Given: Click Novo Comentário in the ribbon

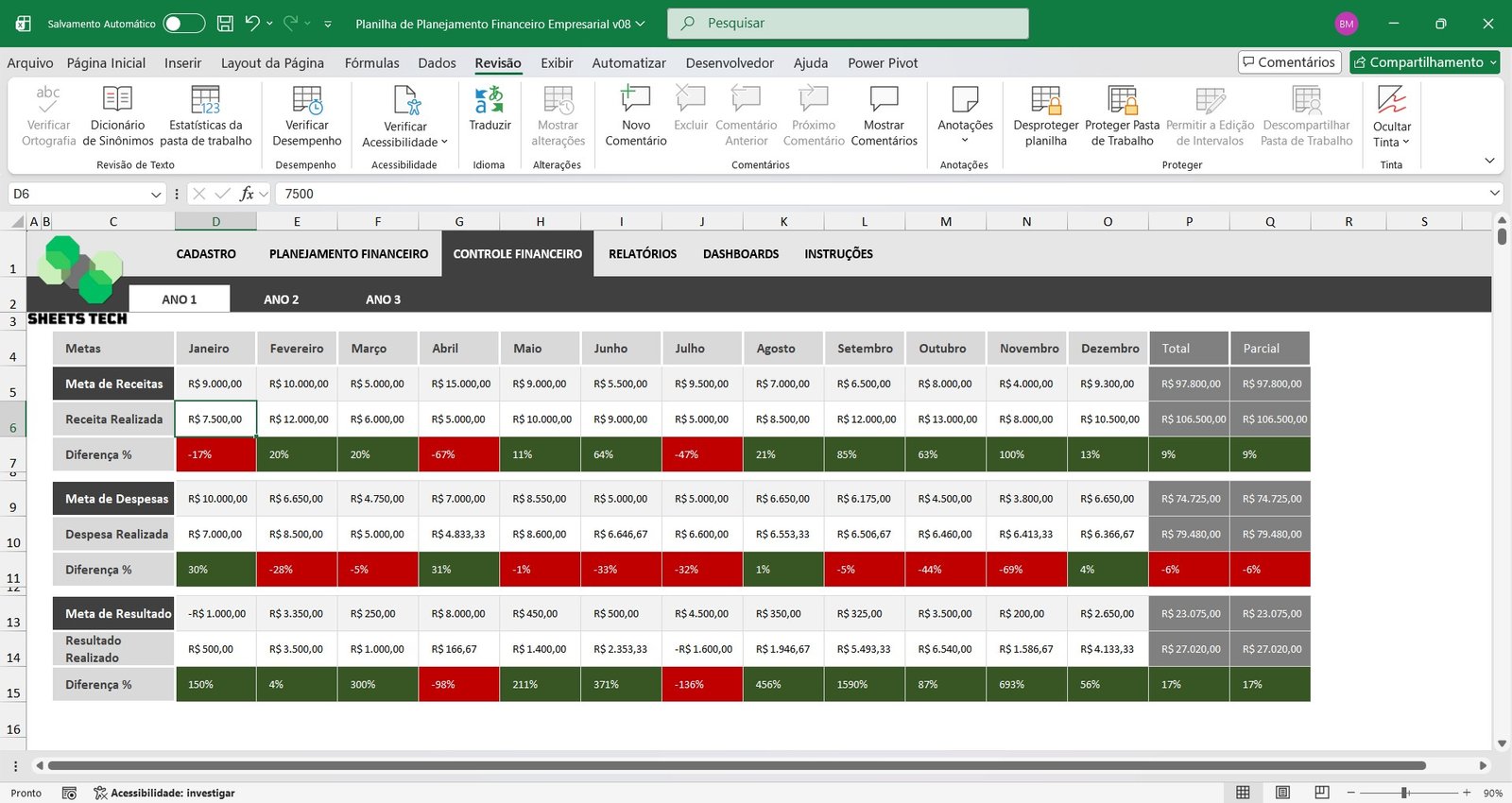Looking at the screenshot, I should click(x=635, y=100).
